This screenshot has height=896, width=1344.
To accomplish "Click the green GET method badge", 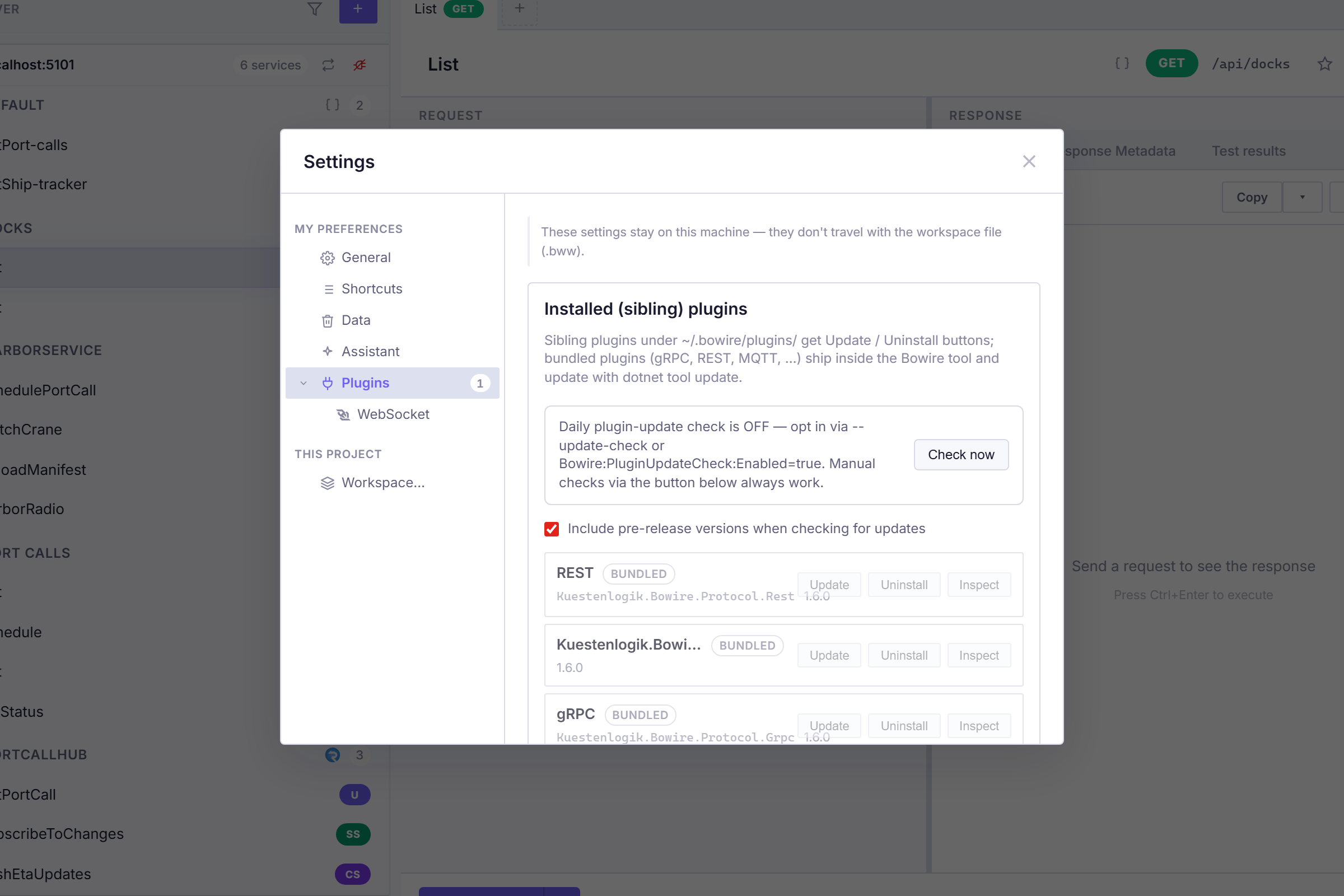I will pos(1172,63).
